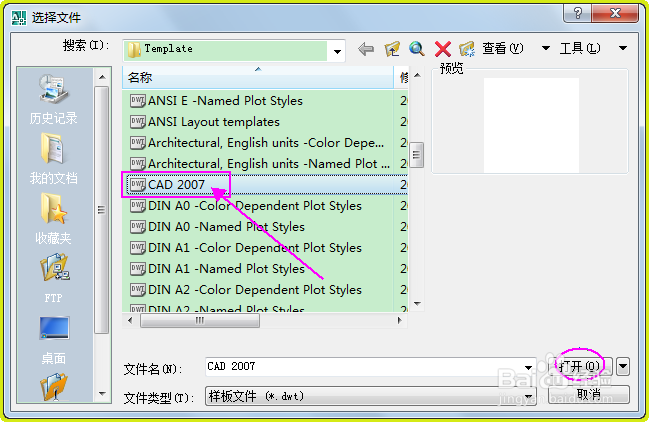Click the file list scroll-left arrow

(x=130, y=320)
